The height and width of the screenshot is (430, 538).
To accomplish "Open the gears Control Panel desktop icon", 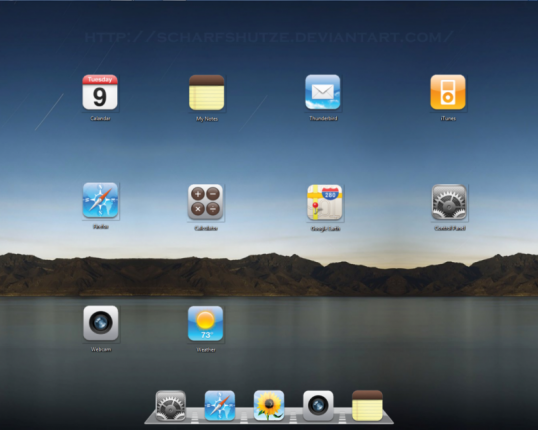I will tap(449, 202).
